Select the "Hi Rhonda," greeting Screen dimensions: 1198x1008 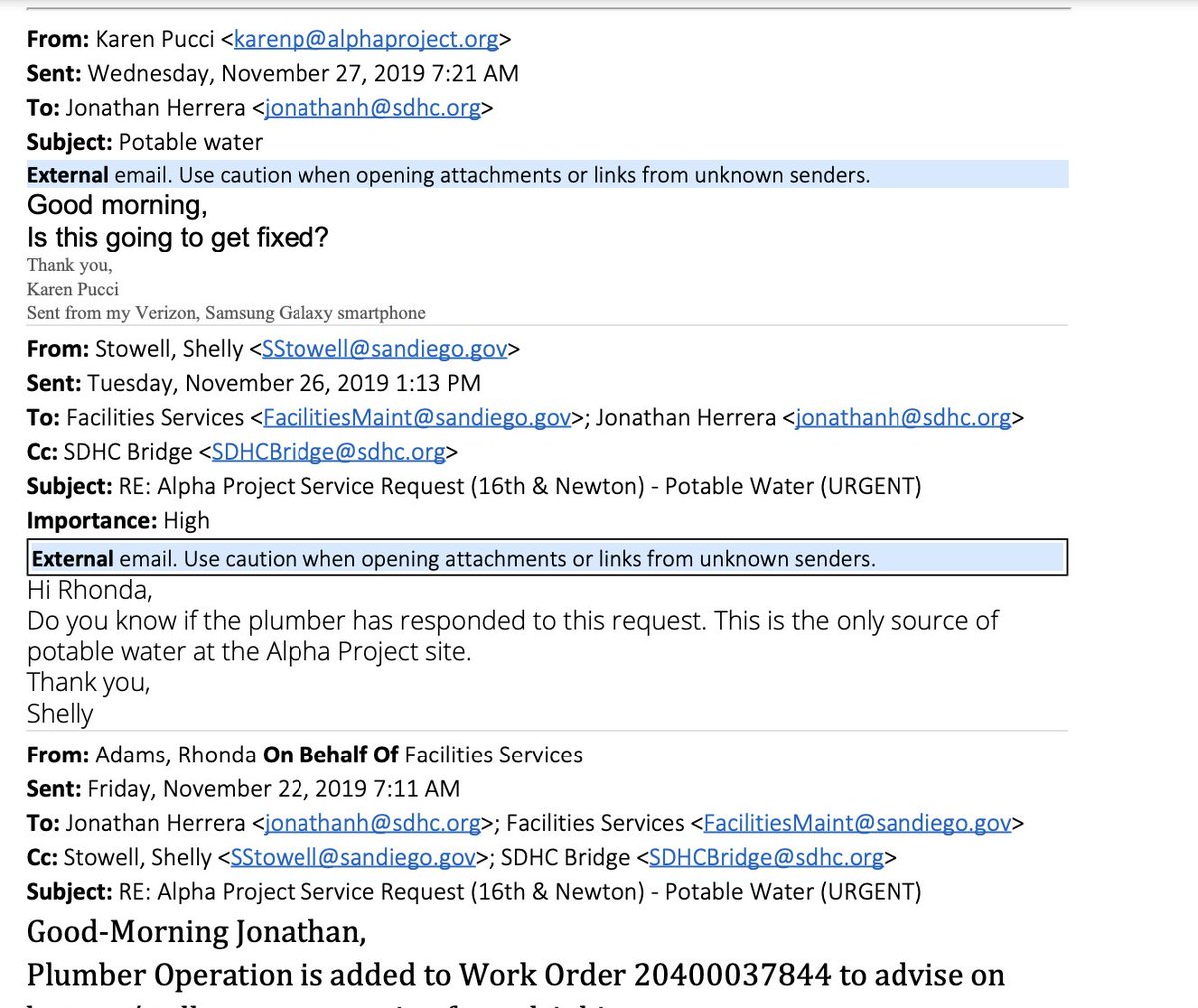(90, 590)
